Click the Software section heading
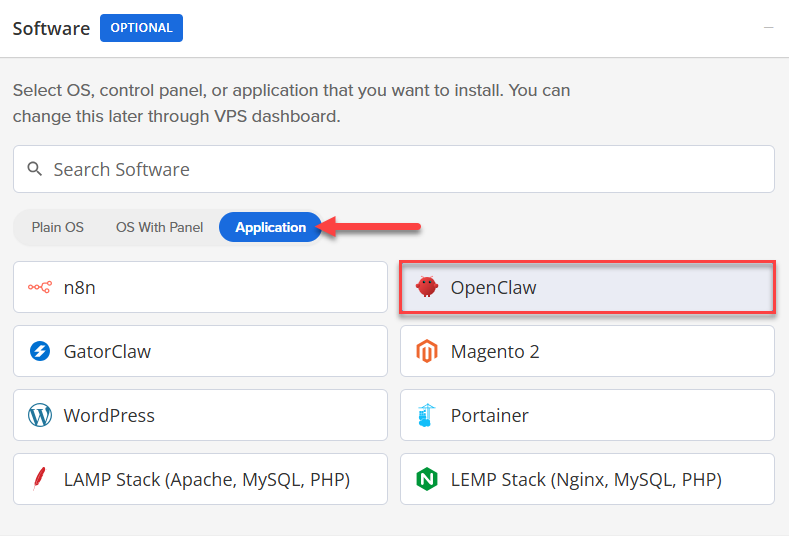 (51, 28)
